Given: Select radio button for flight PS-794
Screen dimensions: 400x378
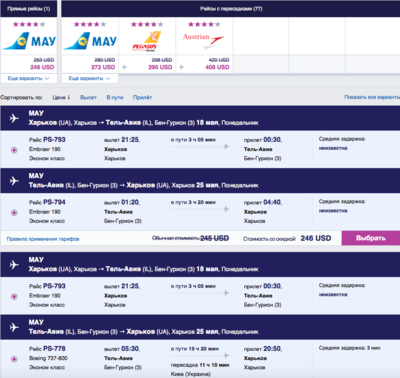Looking at the screenshot, I should click(14, 213).
